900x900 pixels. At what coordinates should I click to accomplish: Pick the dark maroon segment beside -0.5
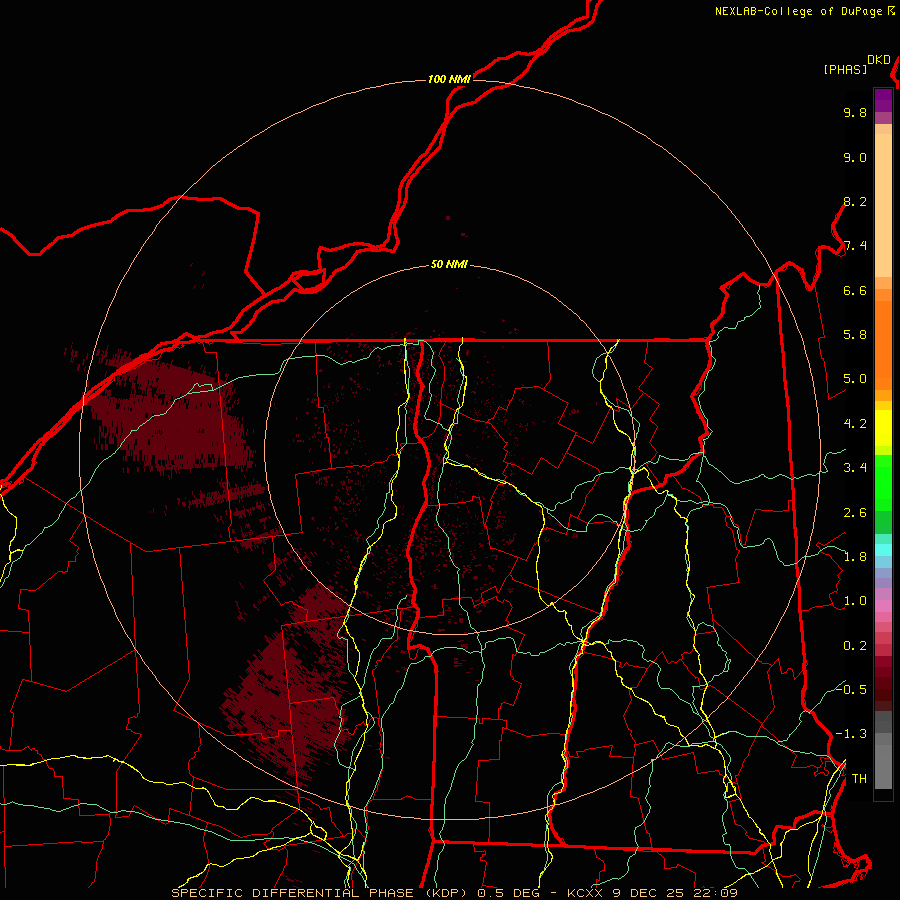tap(883, 689)
